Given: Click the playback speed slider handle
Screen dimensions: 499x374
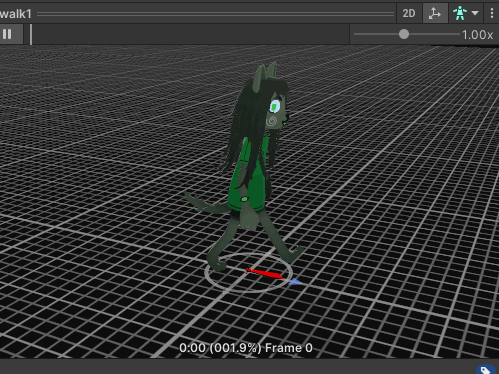Looking at the screenshot, I should (x=404, y=34).
